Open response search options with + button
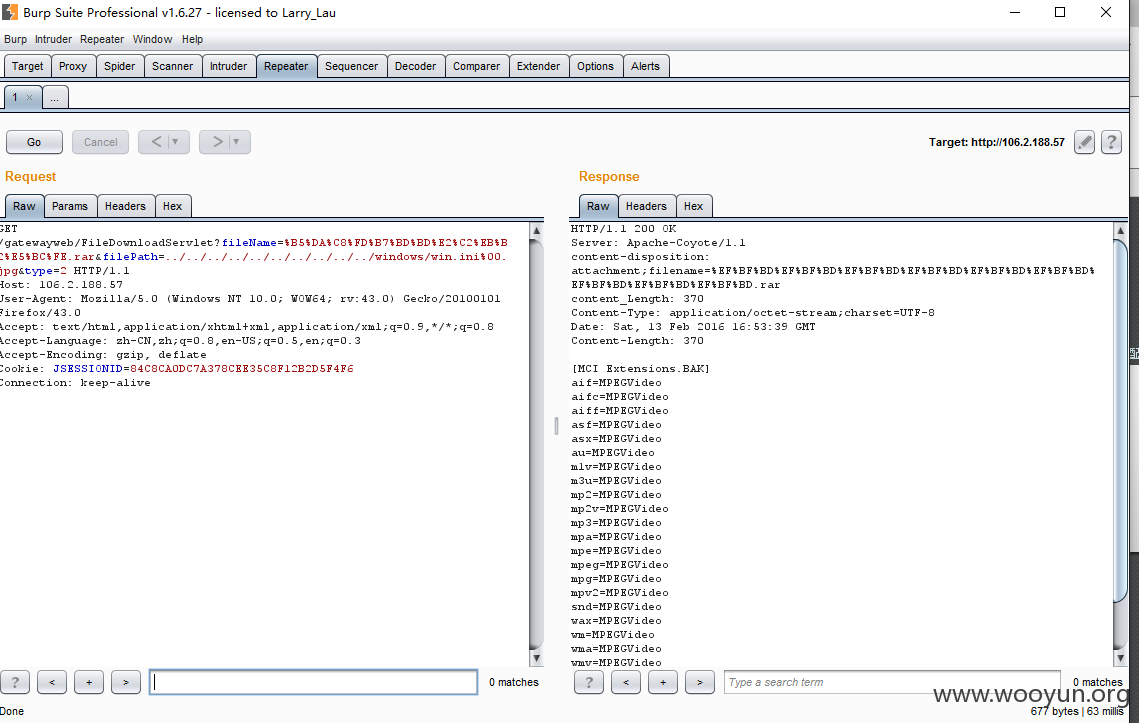1139x723 pixels. (x=662, y=682)
